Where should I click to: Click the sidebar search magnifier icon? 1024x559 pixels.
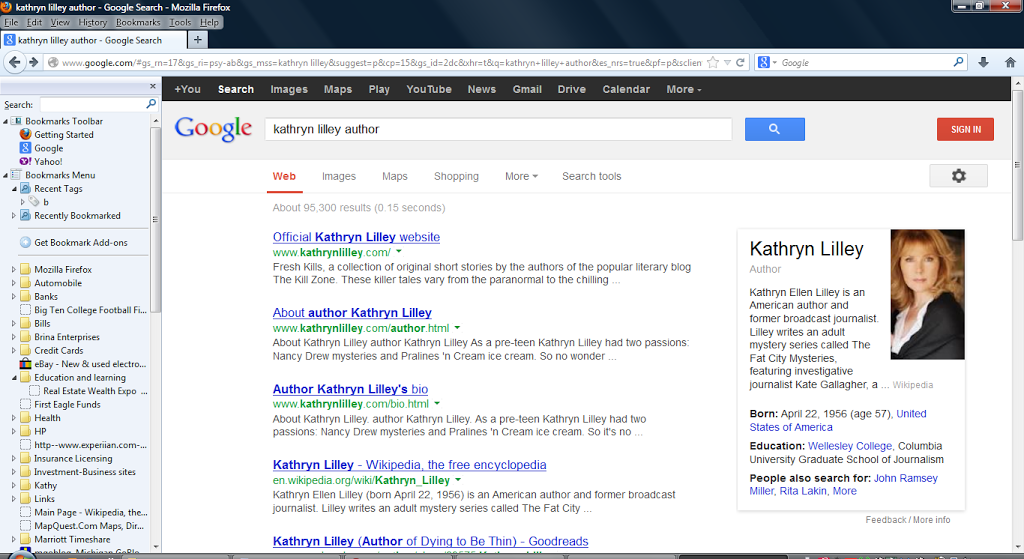(x=151, y=104)
